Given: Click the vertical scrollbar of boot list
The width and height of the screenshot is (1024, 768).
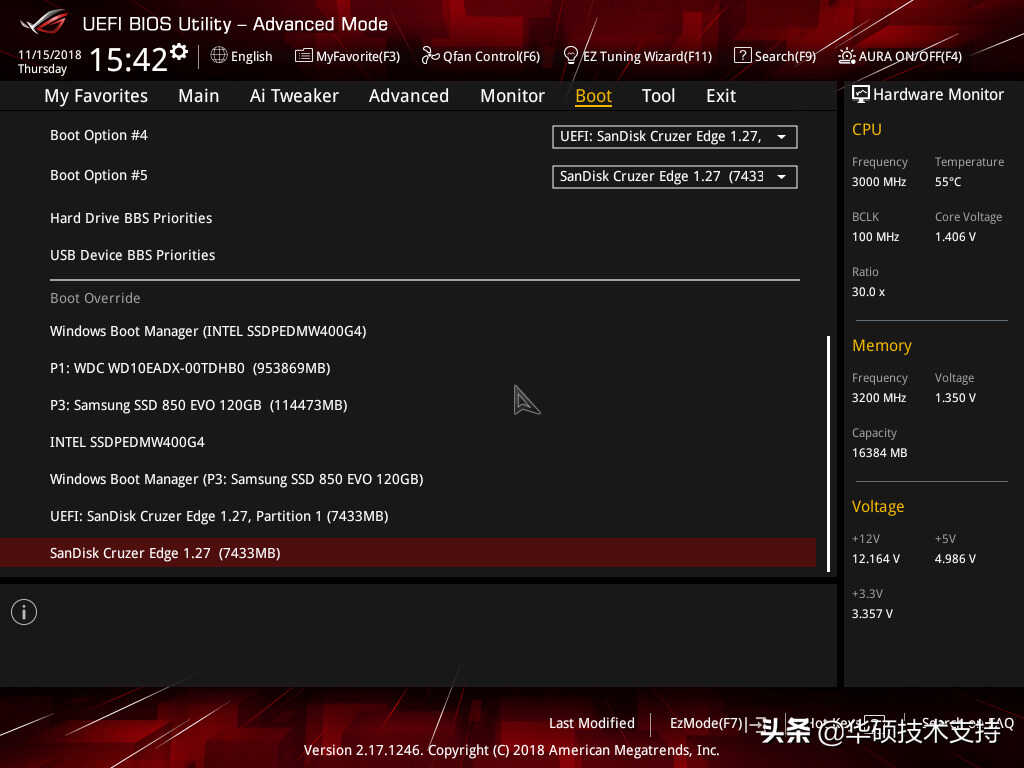Looking at the screenshot, I should point(828,454).
